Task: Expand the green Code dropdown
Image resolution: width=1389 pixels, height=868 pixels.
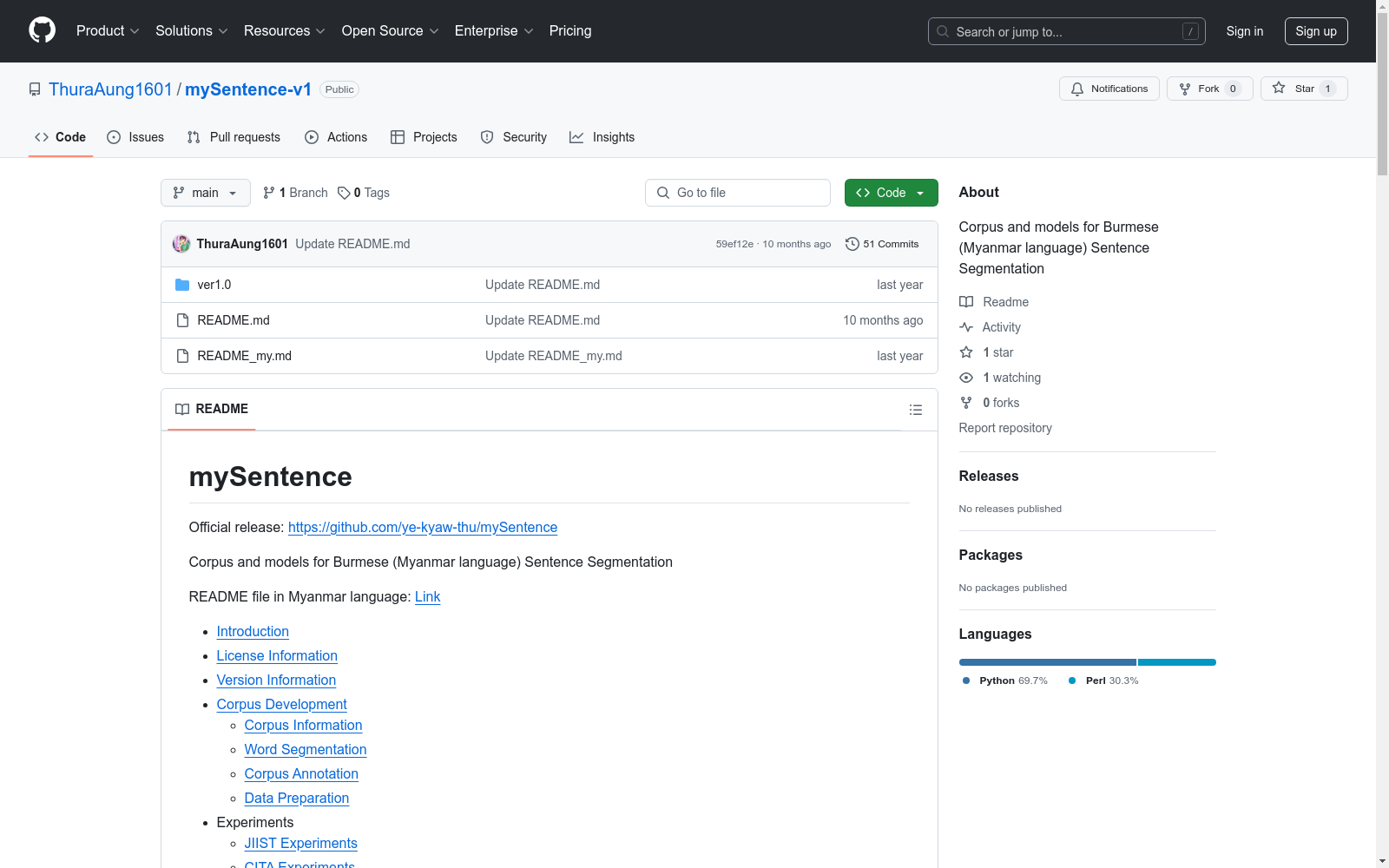Action: 891,193
